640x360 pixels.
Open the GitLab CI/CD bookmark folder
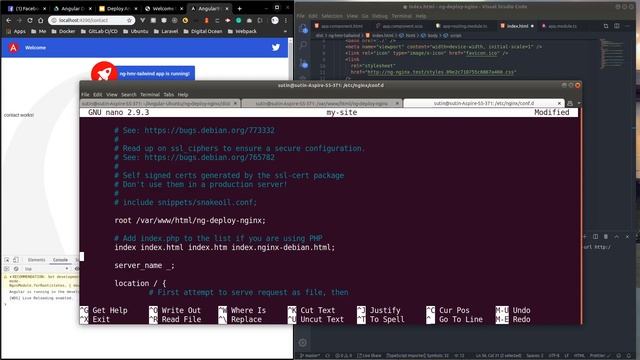click(x=99, y=31)
